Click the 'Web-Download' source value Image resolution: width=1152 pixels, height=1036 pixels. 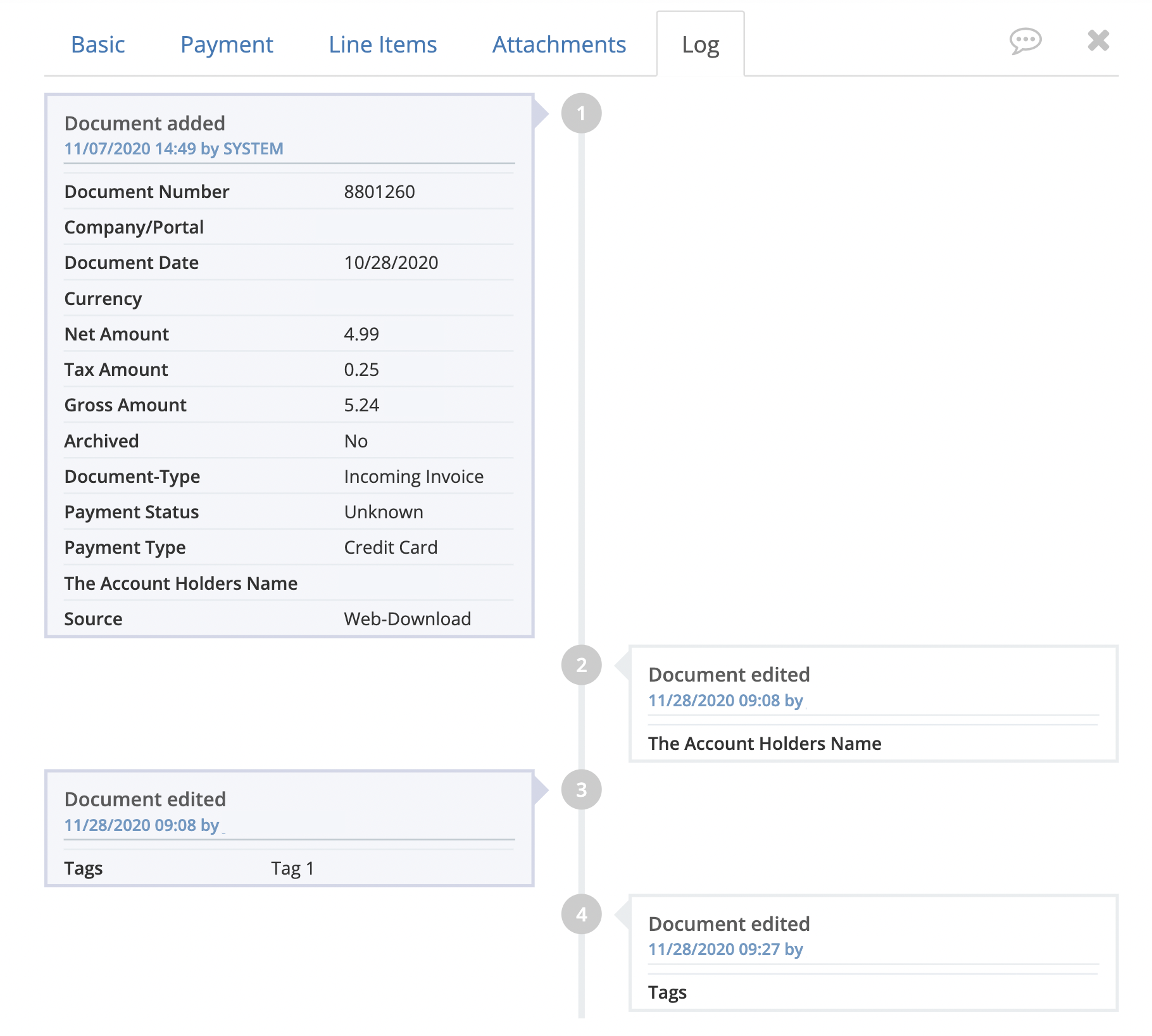coord(407,619)
